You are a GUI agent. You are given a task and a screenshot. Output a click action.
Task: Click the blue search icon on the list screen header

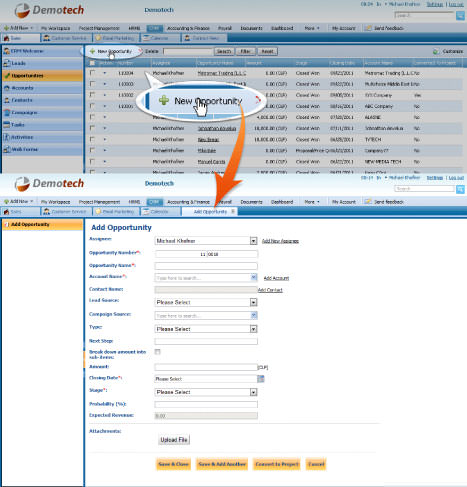tap(460, 15)
